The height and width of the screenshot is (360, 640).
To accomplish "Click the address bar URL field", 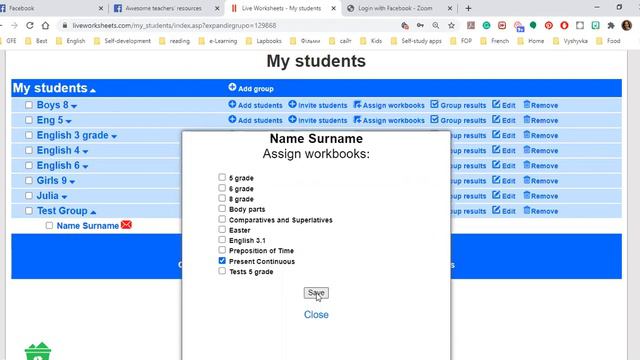I will (x=229, y=25).
